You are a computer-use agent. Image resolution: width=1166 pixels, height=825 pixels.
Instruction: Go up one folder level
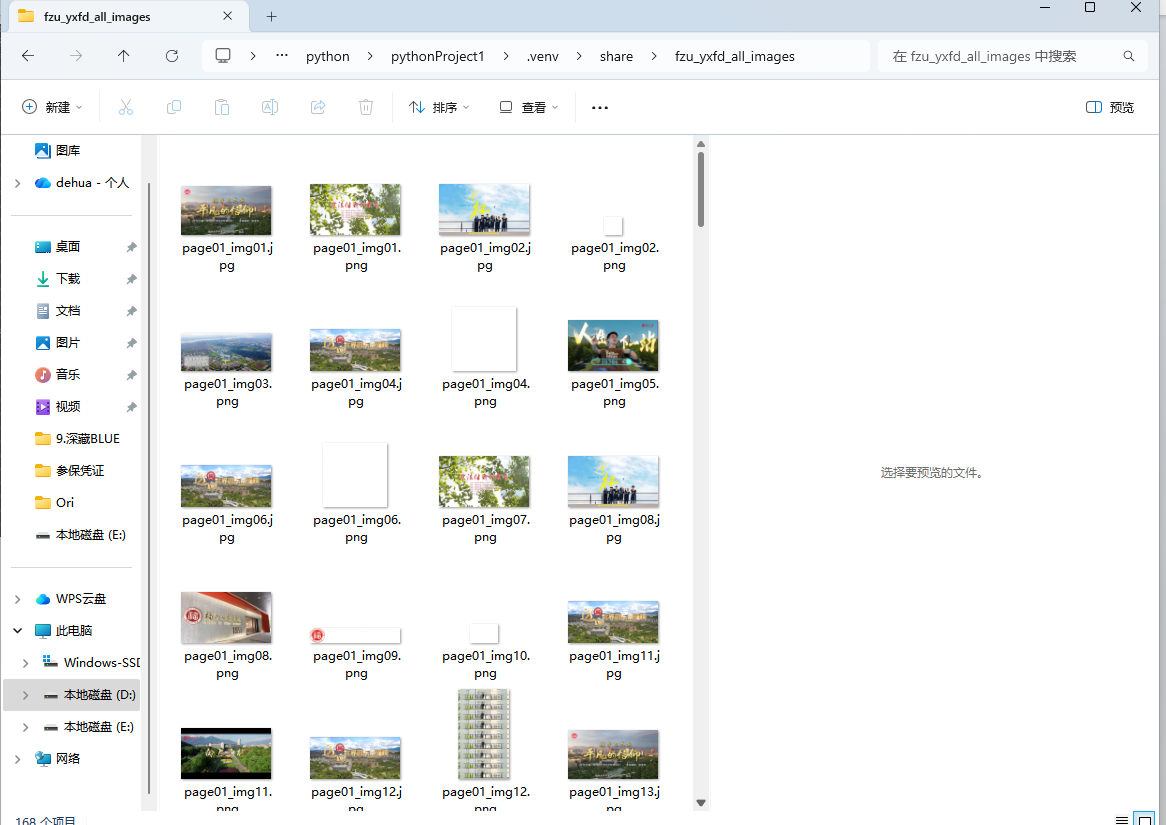pyautogui.click(x=124, y=56)
